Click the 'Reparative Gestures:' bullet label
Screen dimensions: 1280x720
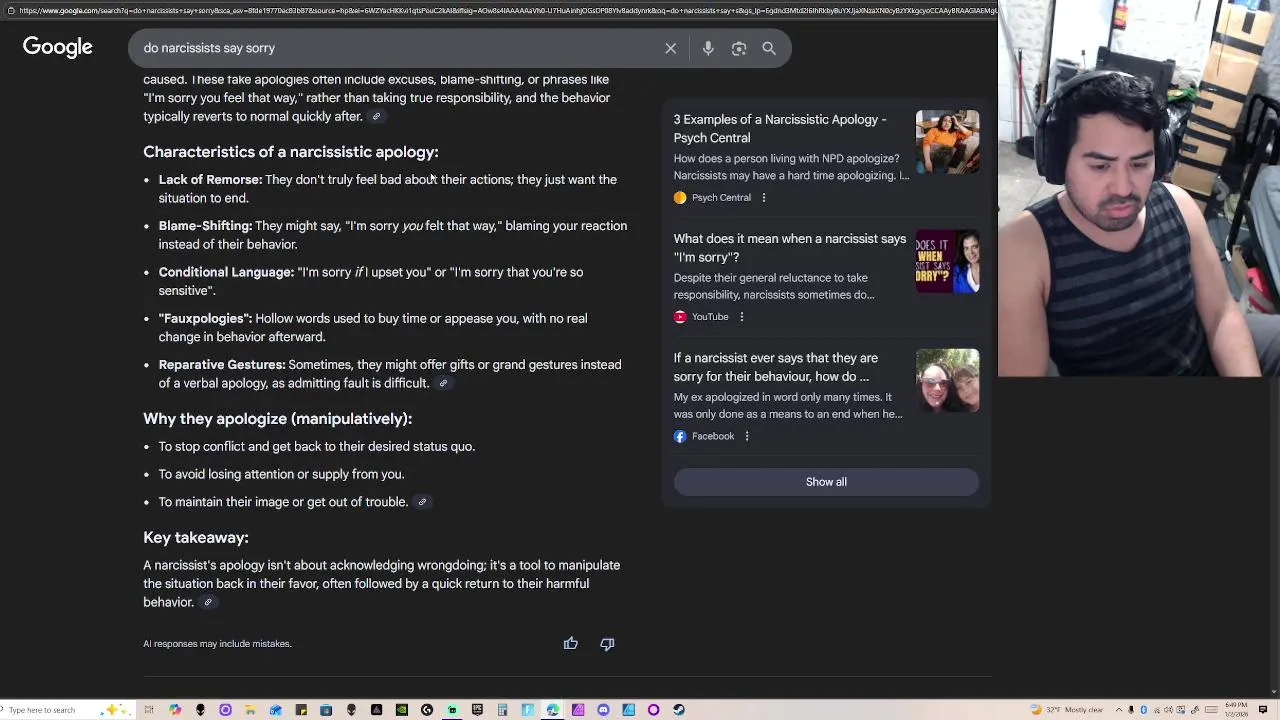tap(222, 365)
